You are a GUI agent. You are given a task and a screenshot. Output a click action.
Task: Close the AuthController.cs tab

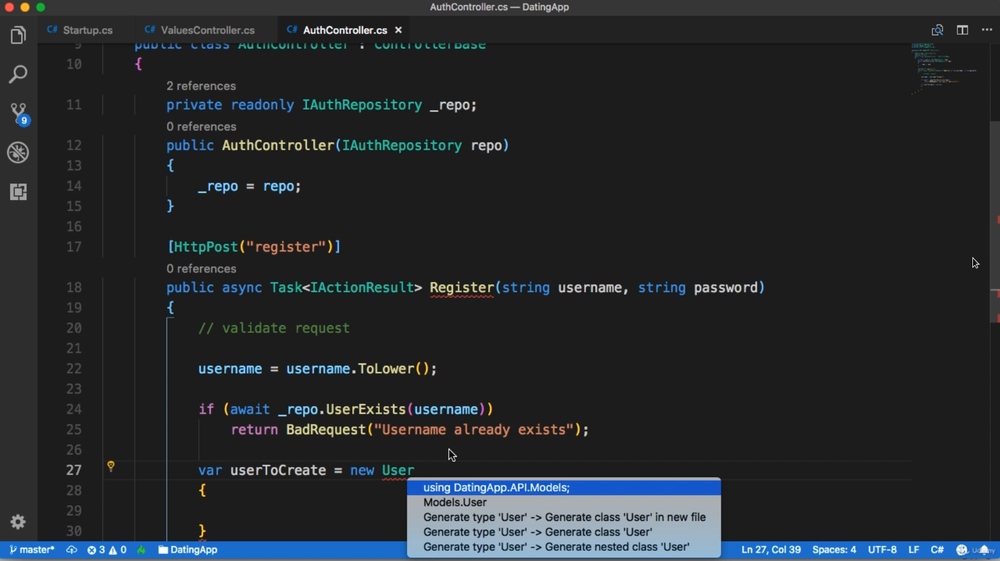[x=399, y=30]
